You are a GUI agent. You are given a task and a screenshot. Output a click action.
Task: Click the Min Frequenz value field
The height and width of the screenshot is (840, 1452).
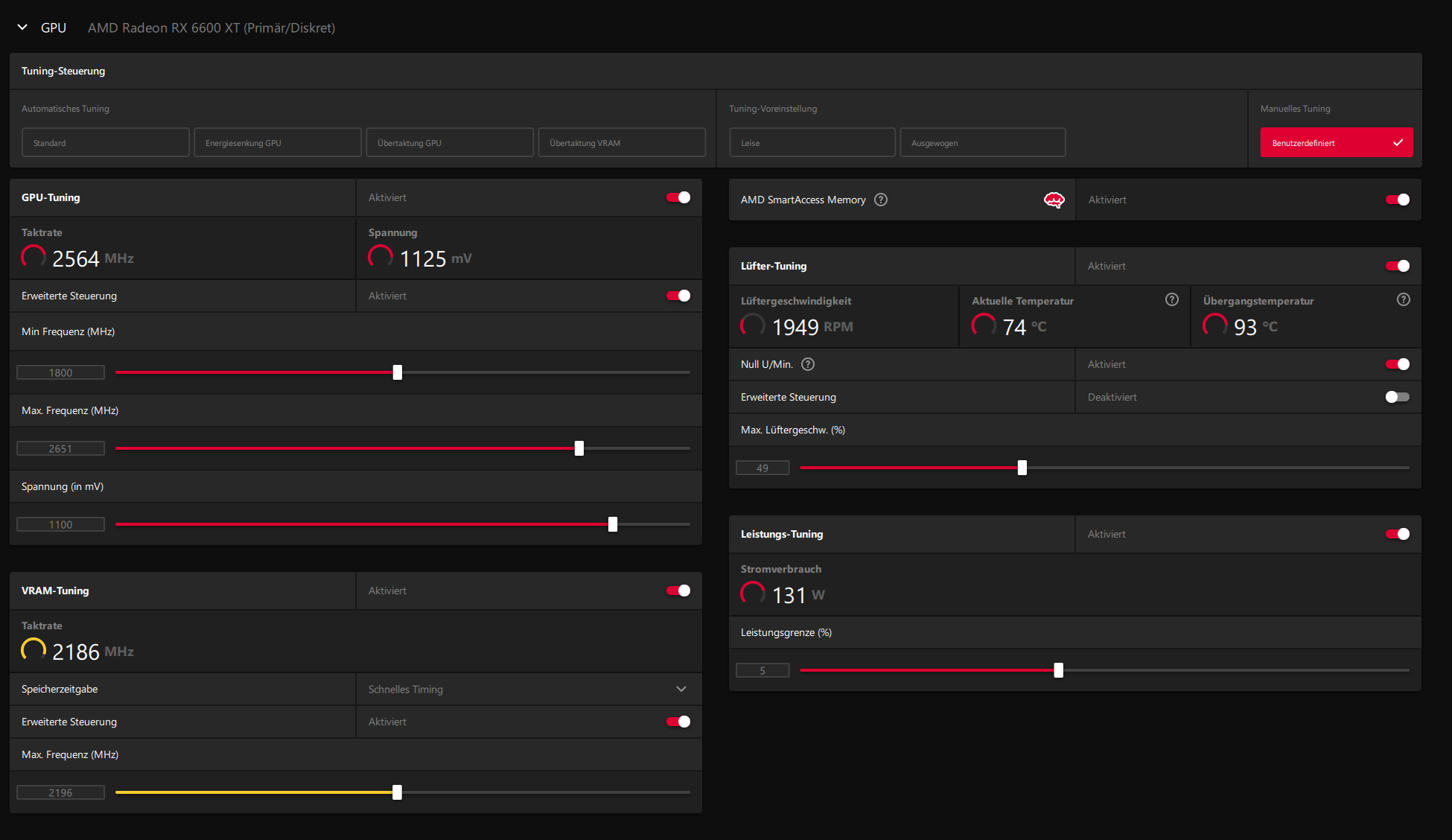pyautogui.click(x=61, y=372)
